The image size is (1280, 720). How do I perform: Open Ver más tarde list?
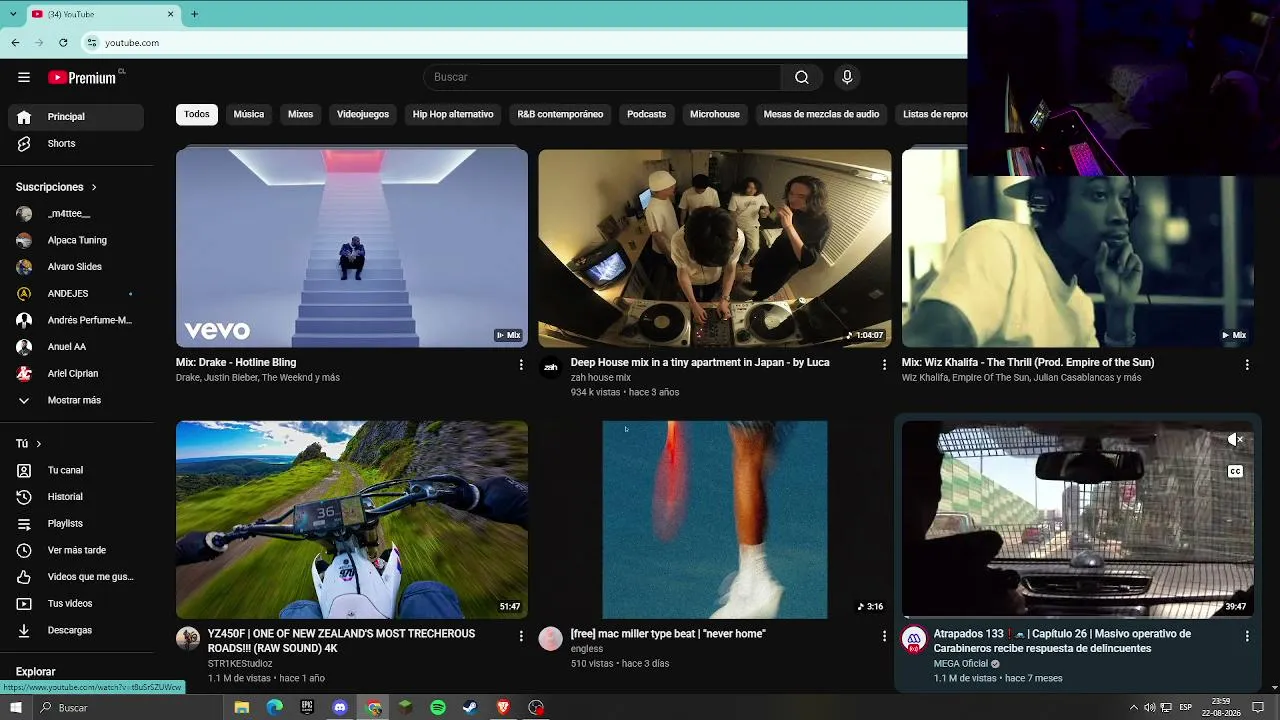[76, 550]
